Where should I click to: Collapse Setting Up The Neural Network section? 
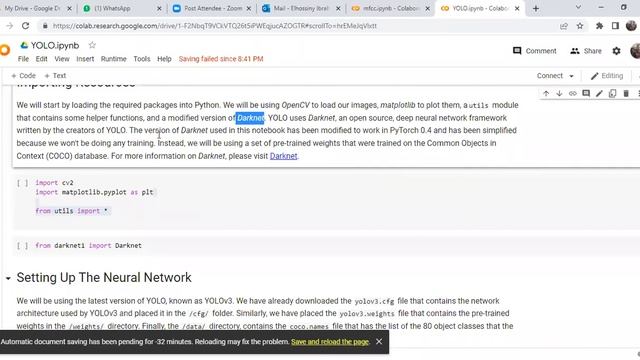[8, 278]
